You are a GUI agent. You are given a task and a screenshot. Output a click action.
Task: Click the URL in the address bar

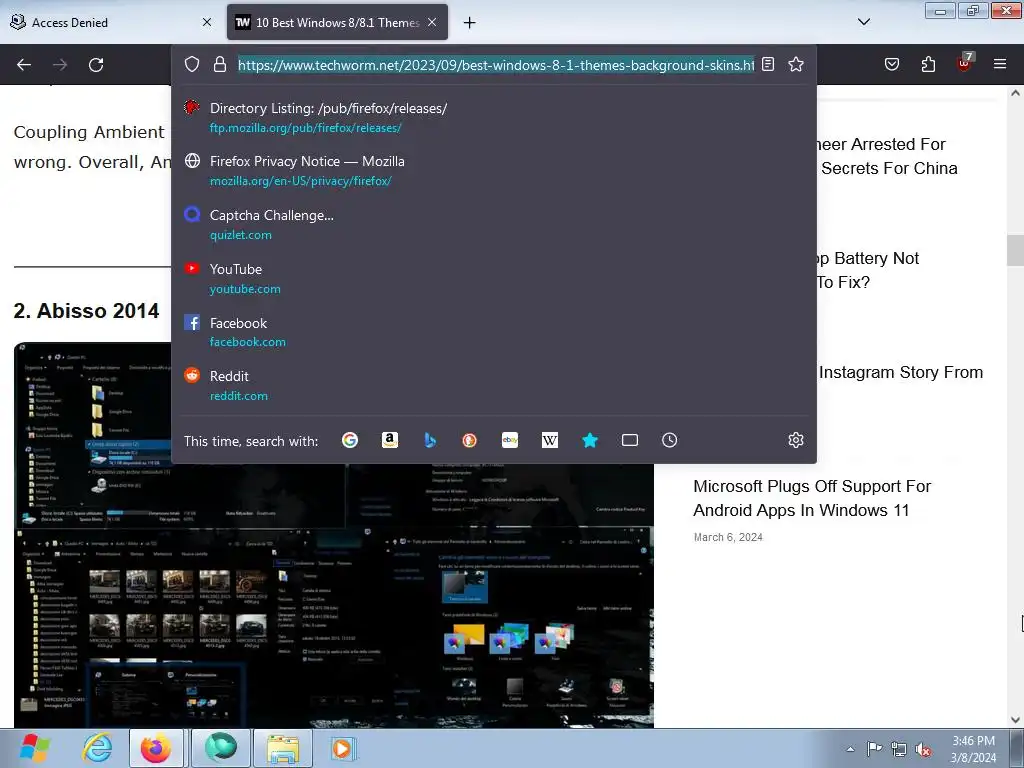pos(496,65)
